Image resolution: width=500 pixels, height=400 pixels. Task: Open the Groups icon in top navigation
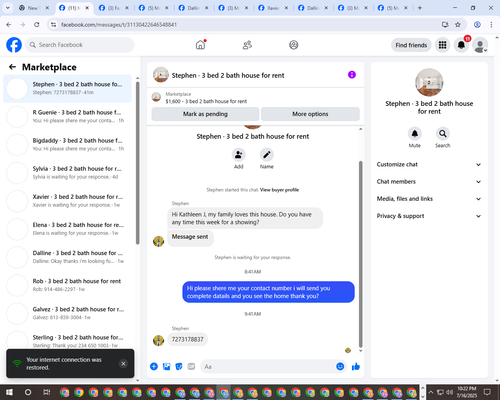(294, 45)
